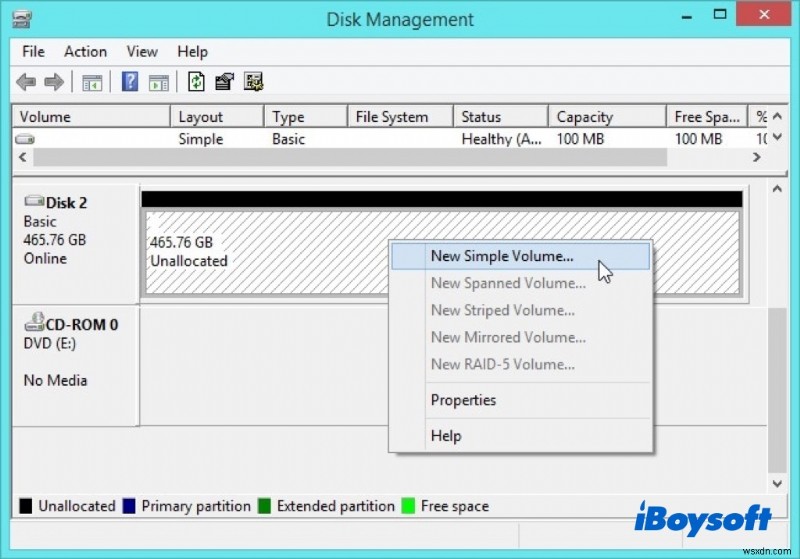
Task: Click greyed New RAID-5 Volume... entry
Action: pos(520,364)
